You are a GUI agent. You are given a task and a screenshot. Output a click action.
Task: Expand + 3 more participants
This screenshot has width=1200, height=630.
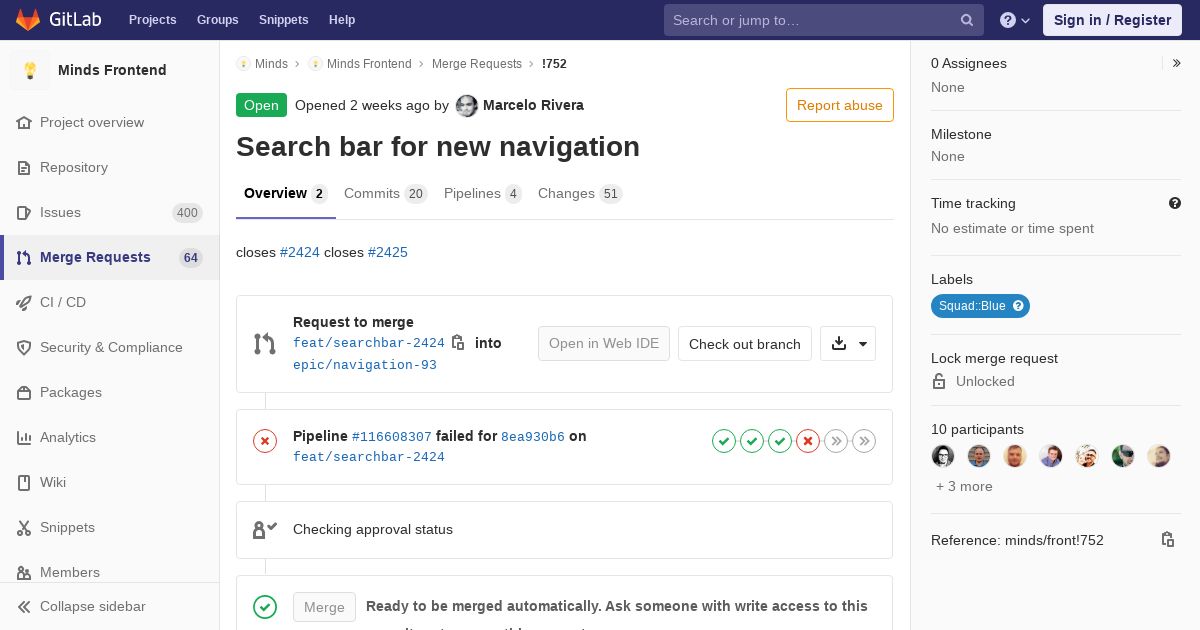(x=964, y=486)
